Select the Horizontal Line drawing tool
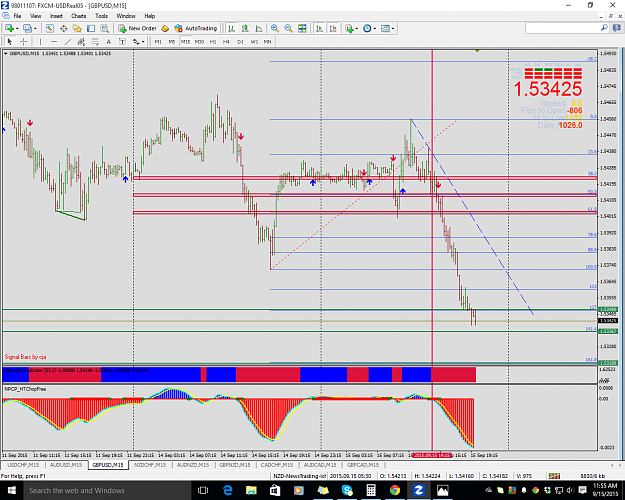This screenshot has height=500, width=625. (54, 41)
